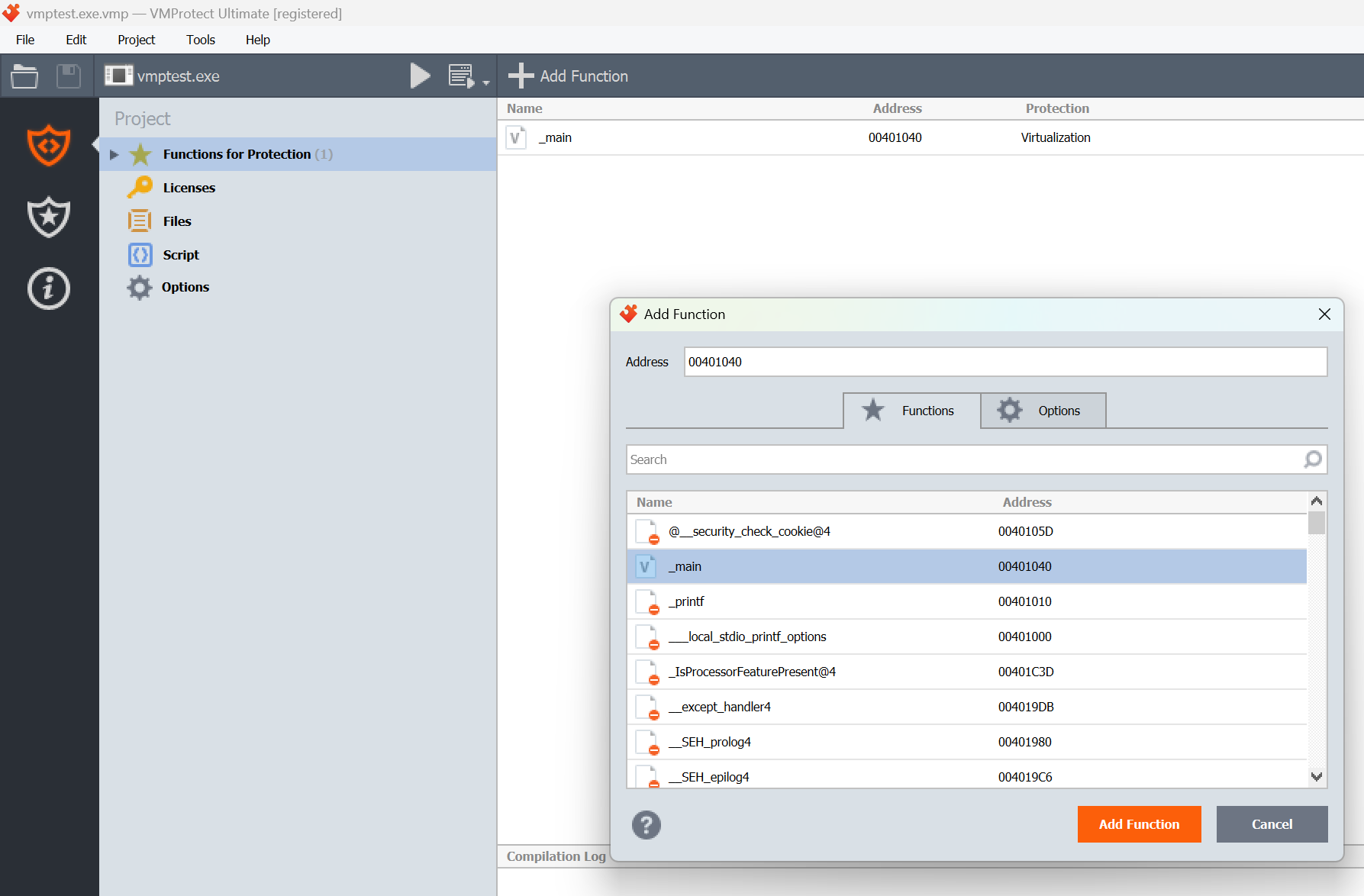Open the execute options toolbar icon
Viewport: 1364px width, 896px height.
(461, 76)
